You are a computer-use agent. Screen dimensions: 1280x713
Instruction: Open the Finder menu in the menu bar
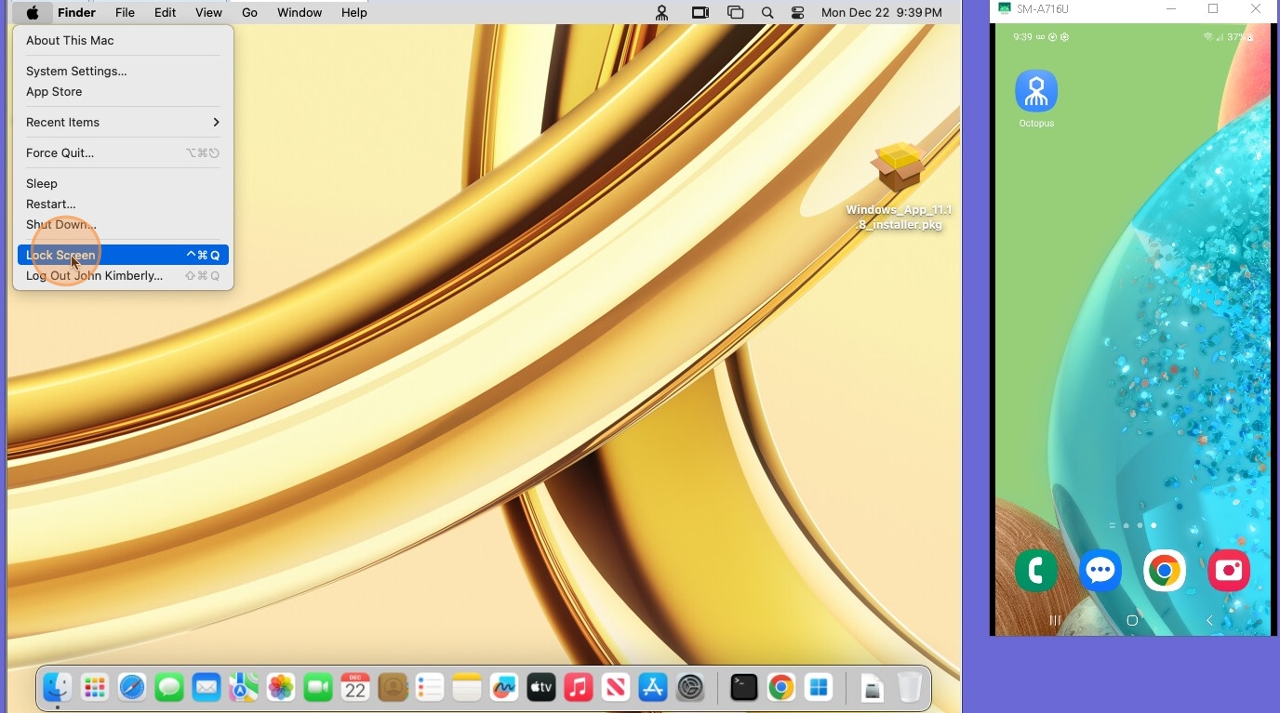tap(76, 13)
